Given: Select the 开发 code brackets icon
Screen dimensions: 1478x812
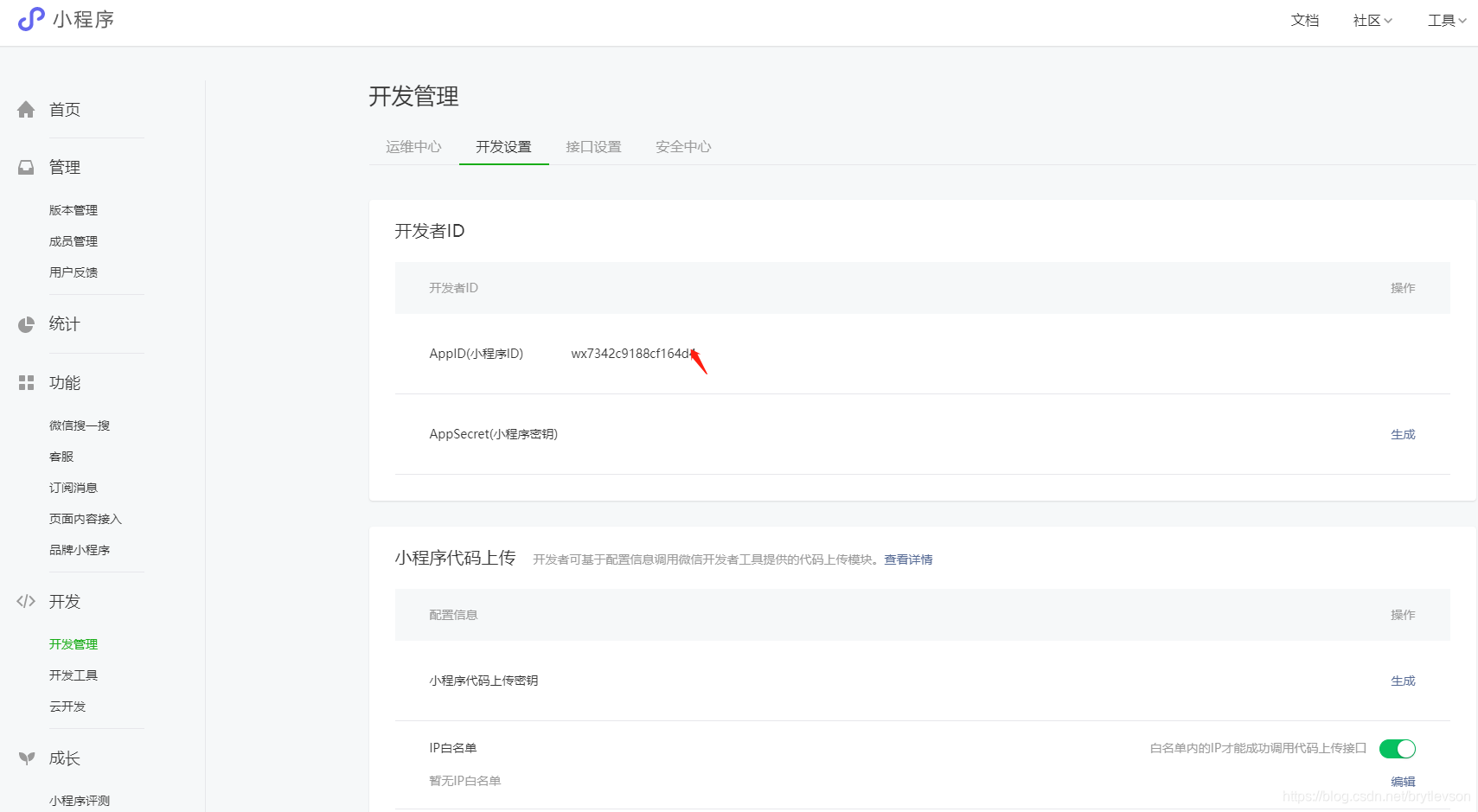Looking at the screenshot, I should coord(26,601).
